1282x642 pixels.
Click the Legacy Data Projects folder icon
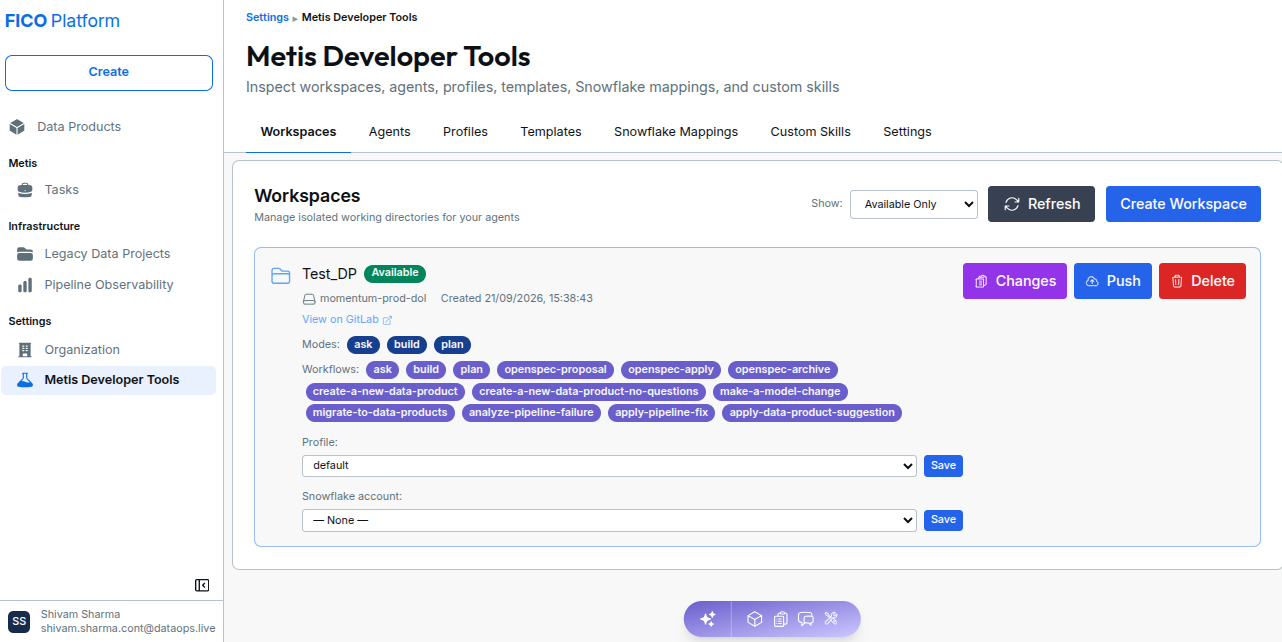[x=25, y=254]
